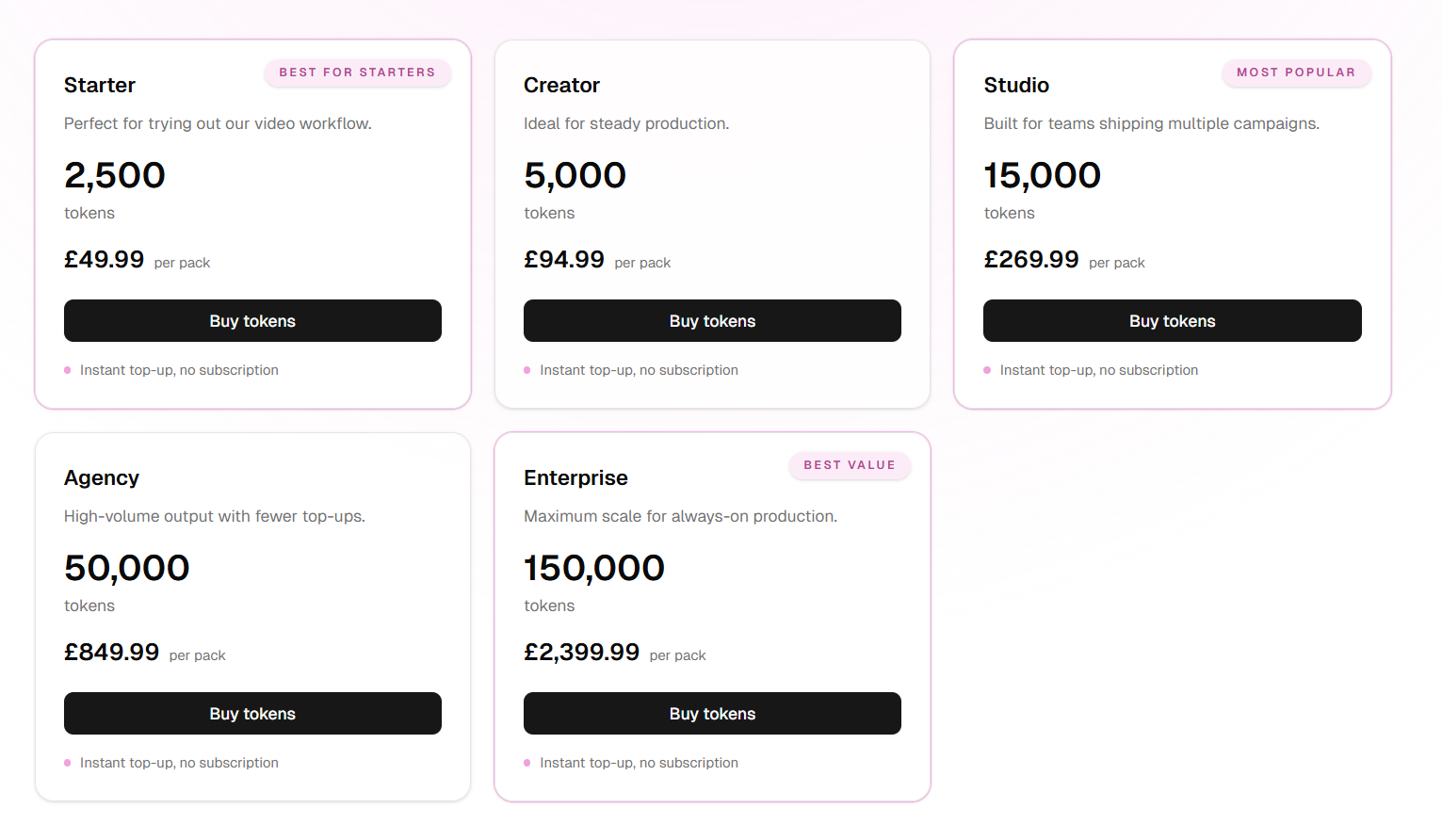This screenshot has width=1442, height=840.
Task: Select the Creator plan heading
Action: pos(561,86)
